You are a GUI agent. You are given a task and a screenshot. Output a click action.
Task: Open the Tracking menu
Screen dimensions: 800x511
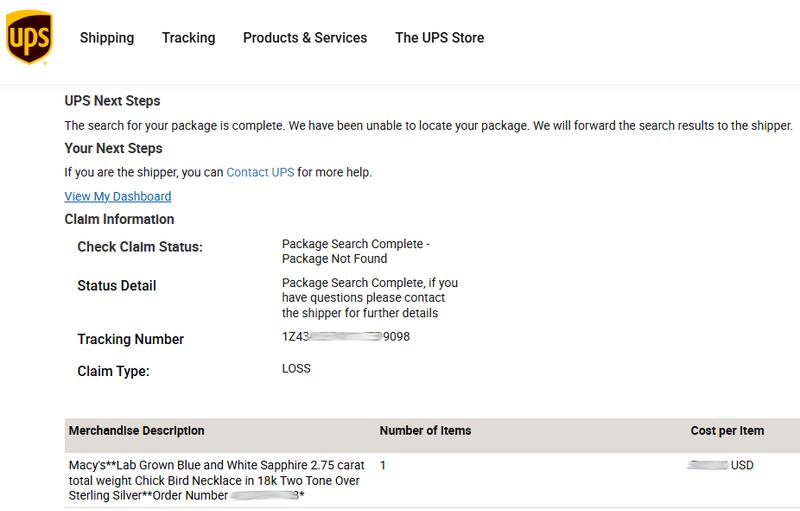pos(188,38)
